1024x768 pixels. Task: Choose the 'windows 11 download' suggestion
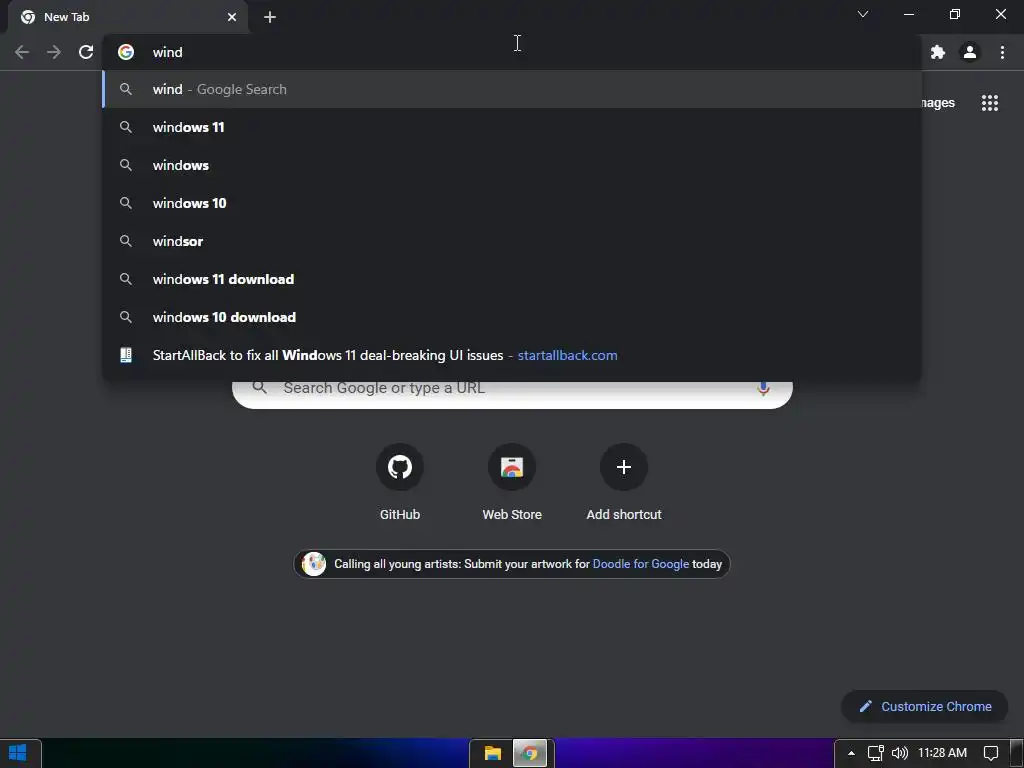click(x=512, y=279)
